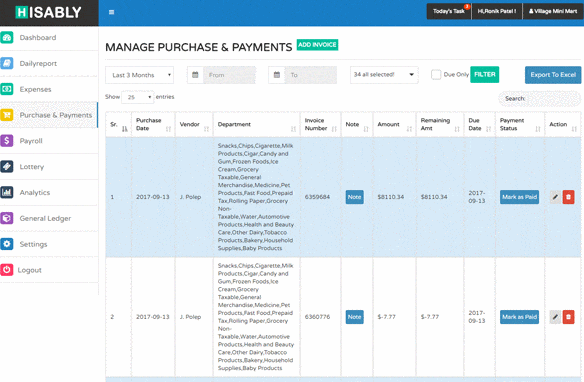The width and height of the screenshot is (584, 382).
Task: Open the Dashboard menu item
Action: pyautogui.click(x=48, y=38)
